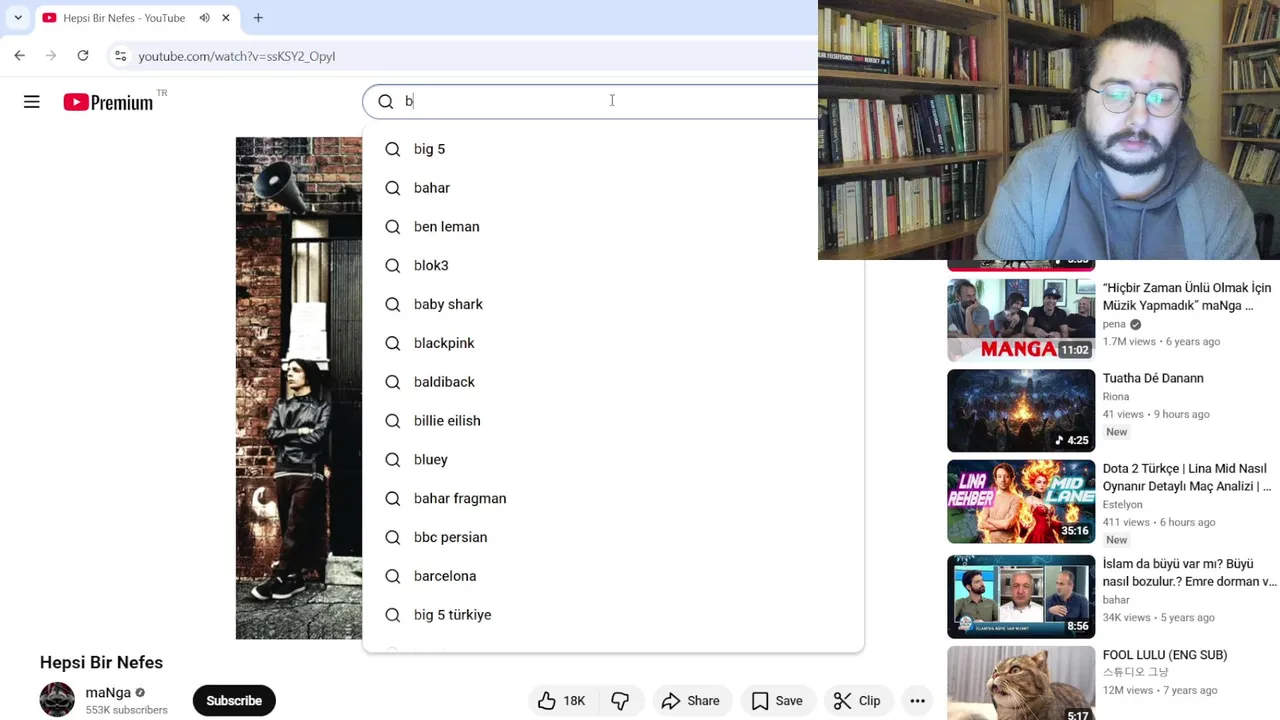Create a Clip of the video
This screenshot has width=1280, height=720.
tap(857, 701)
